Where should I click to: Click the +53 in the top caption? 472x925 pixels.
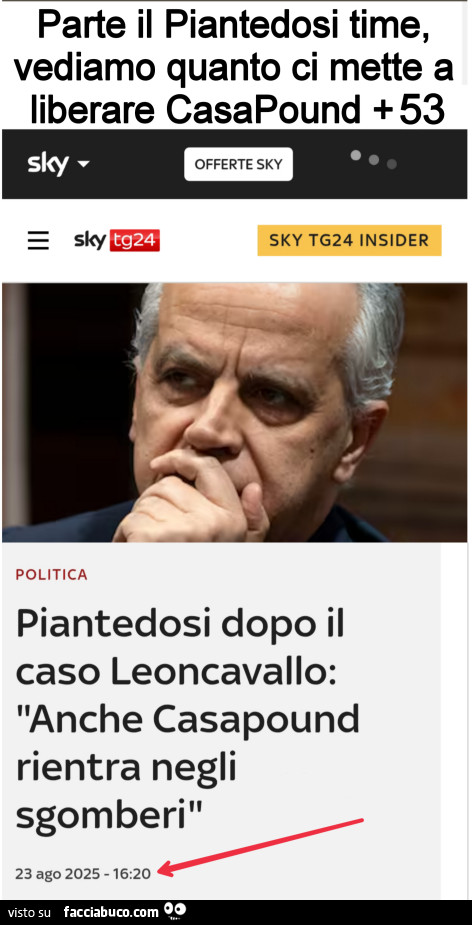tap(409, 110)
